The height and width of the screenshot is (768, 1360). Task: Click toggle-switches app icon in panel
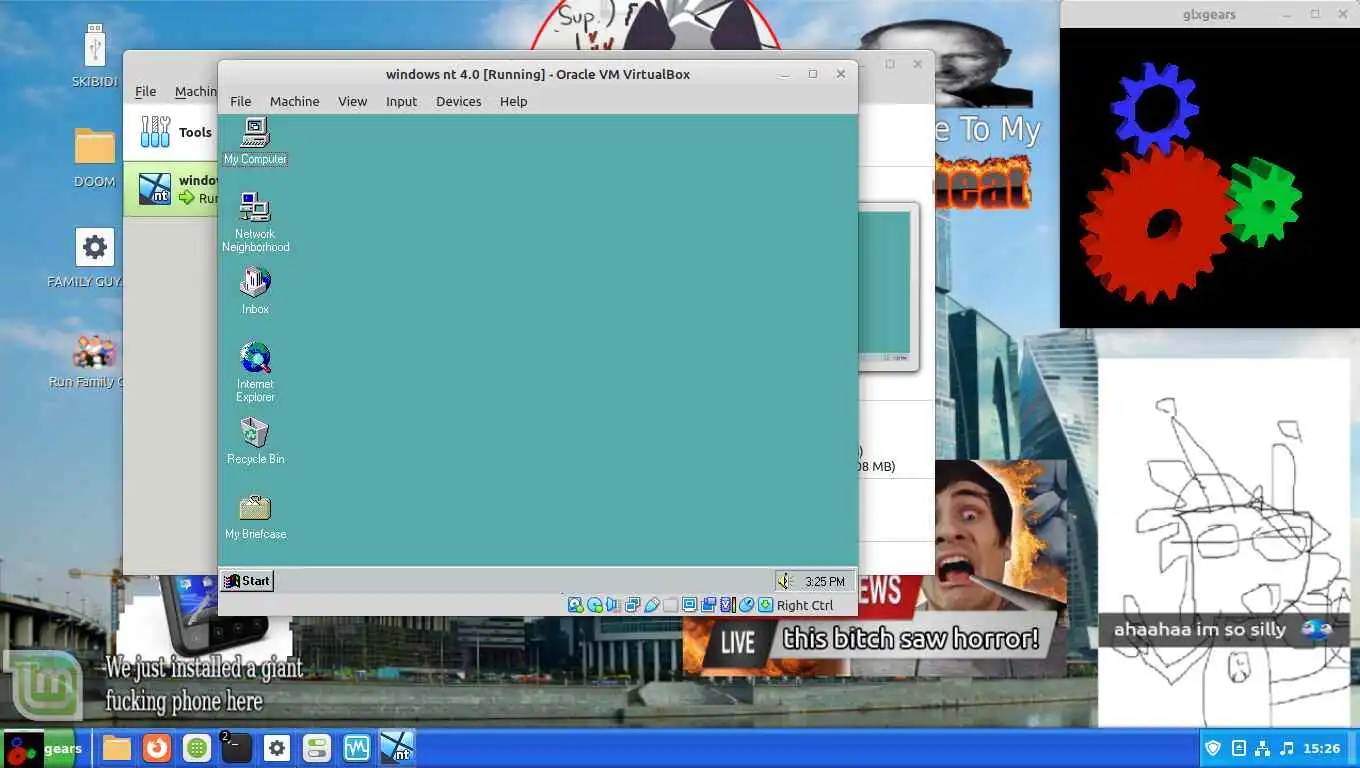[x=317, y=748]
